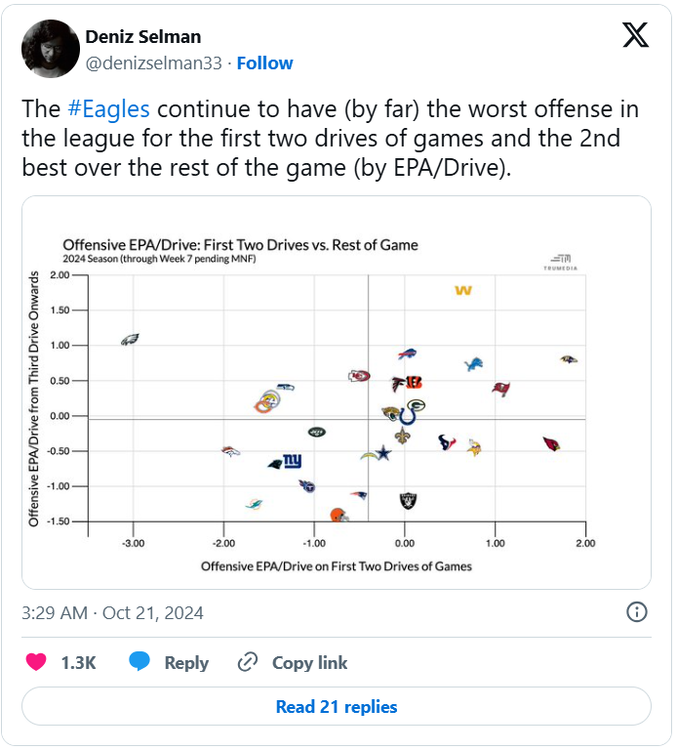Click the Dolphins logo on the chart

click(255, 504)
